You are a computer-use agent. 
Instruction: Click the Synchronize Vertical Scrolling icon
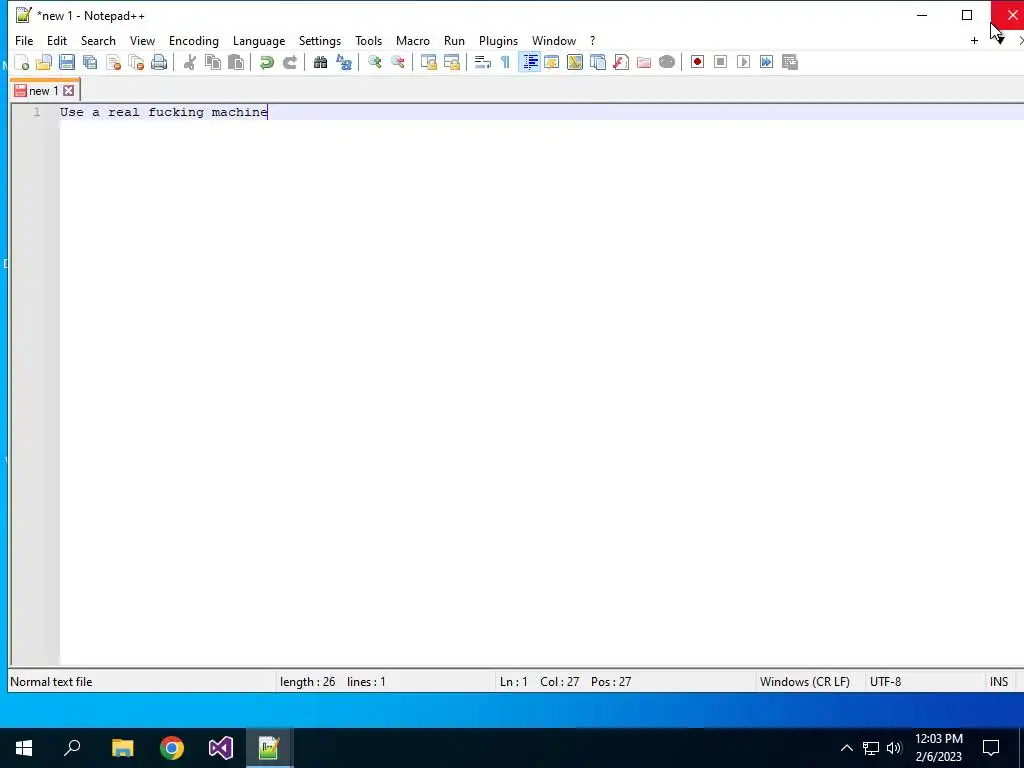428,62
